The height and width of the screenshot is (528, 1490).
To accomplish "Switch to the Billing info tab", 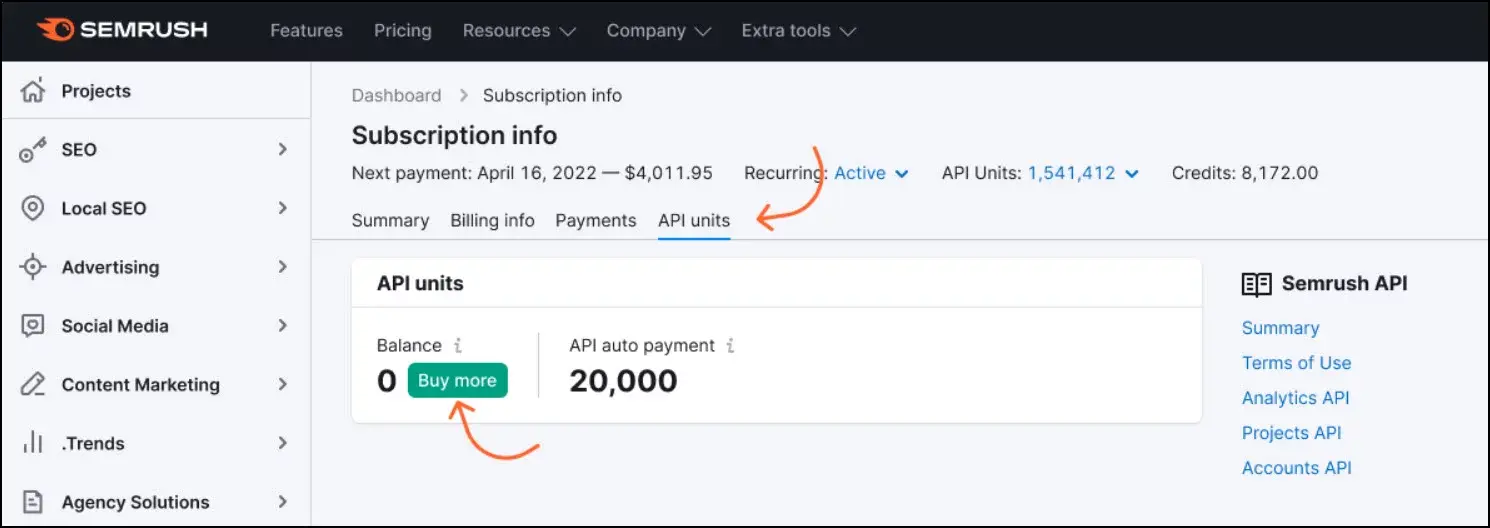I will (x=492, y=221).
